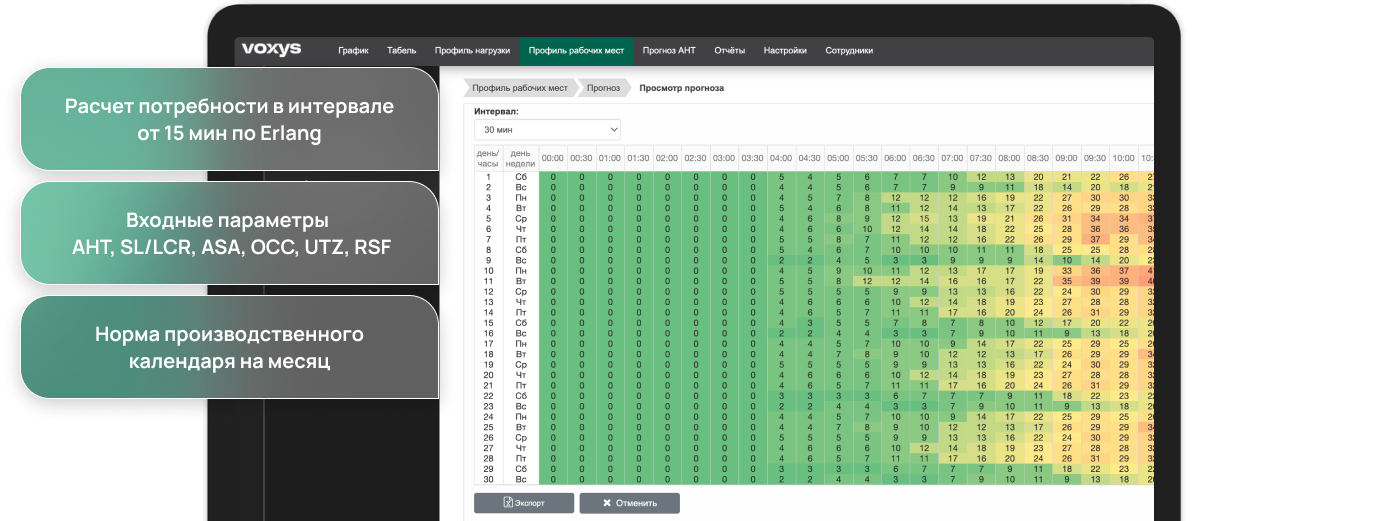Image resolution: width=1388 pixels, height=521 pixels.
Task: Expand the Интервал 30 мин dropdown
Action: pyautogui.click(x=547, y=130)
